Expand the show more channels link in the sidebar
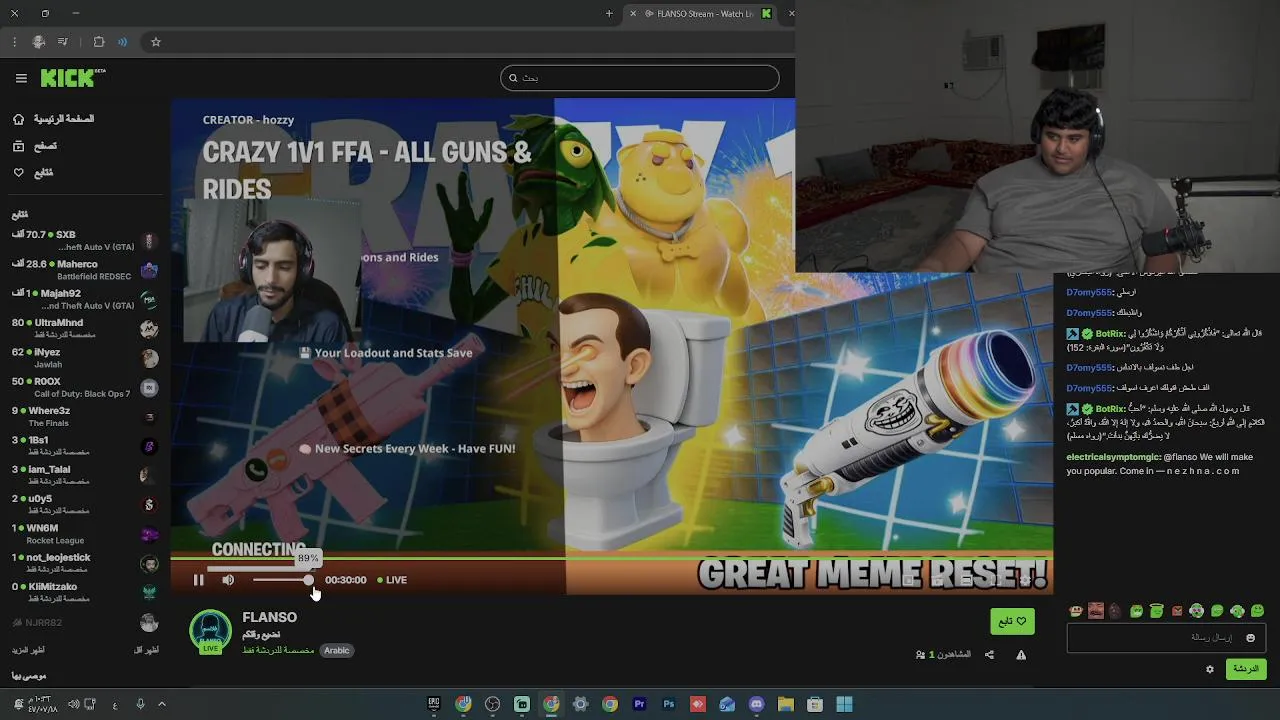 [29, 650]
